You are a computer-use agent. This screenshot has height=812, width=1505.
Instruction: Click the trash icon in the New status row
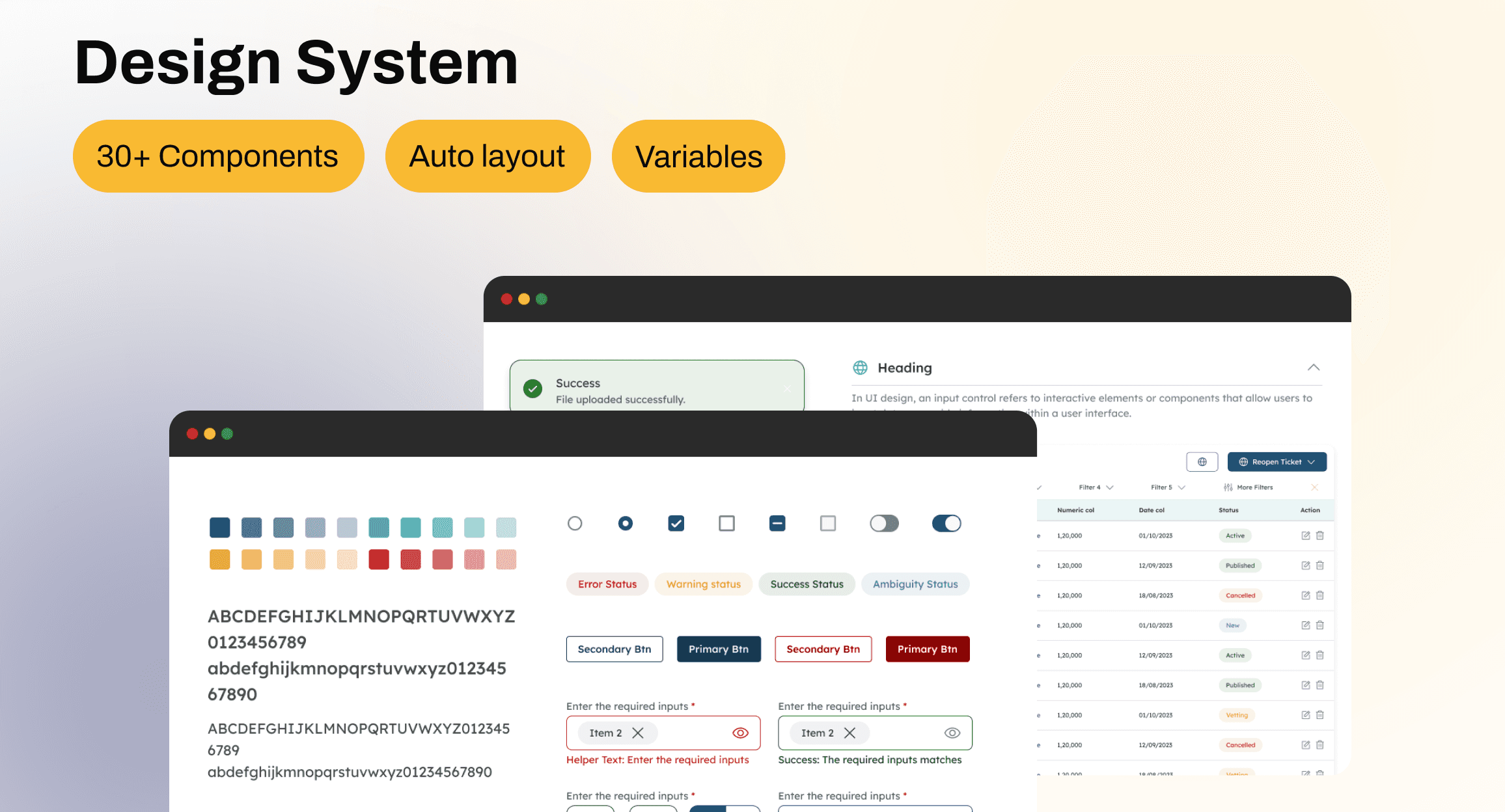pyautogui.click(x=1320, y=625)
